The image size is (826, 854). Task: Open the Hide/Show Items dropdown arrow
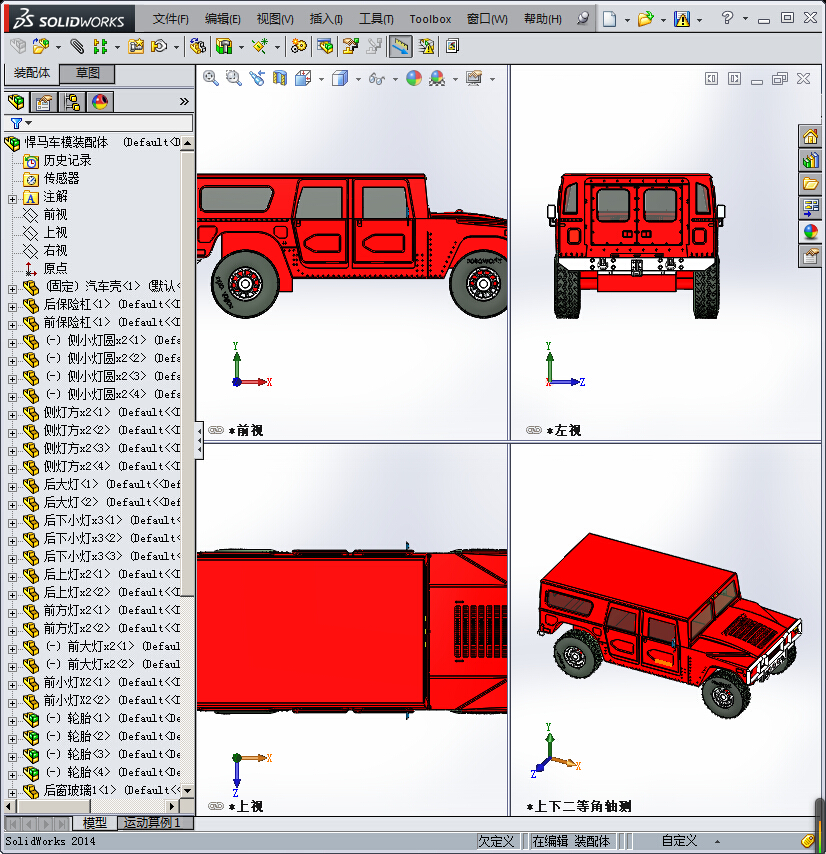coord(395,80)
